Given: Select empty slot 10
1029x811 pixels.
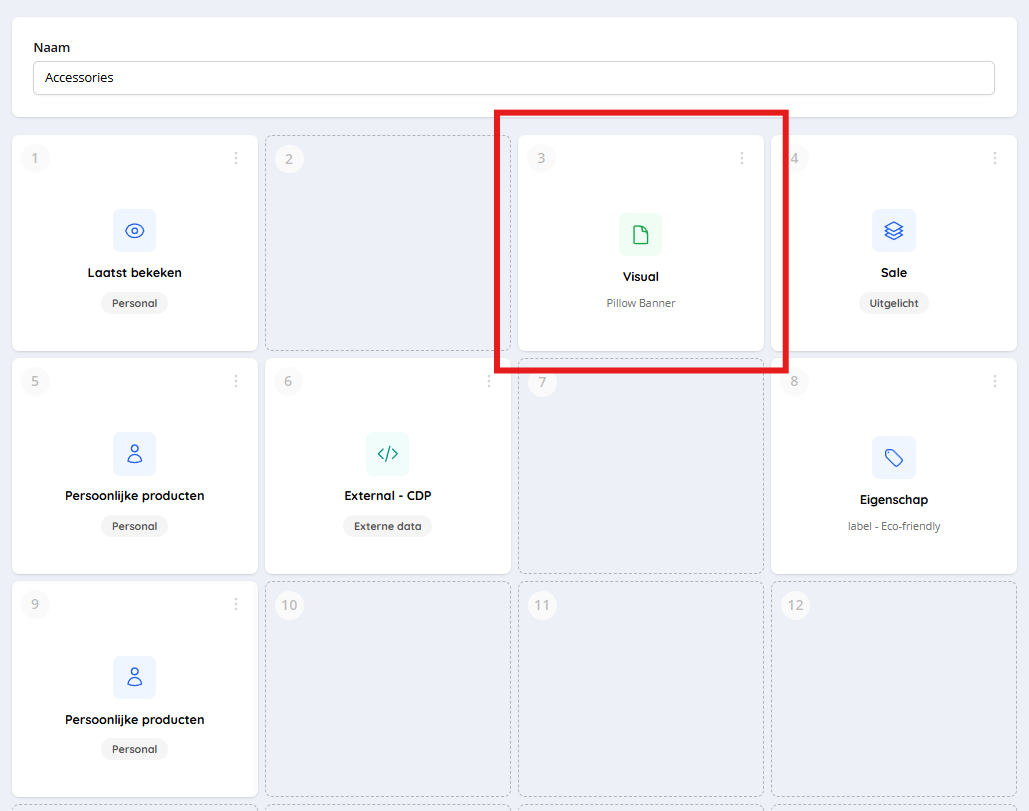Looking at the screenshot, I should click(x=388, y=689).
